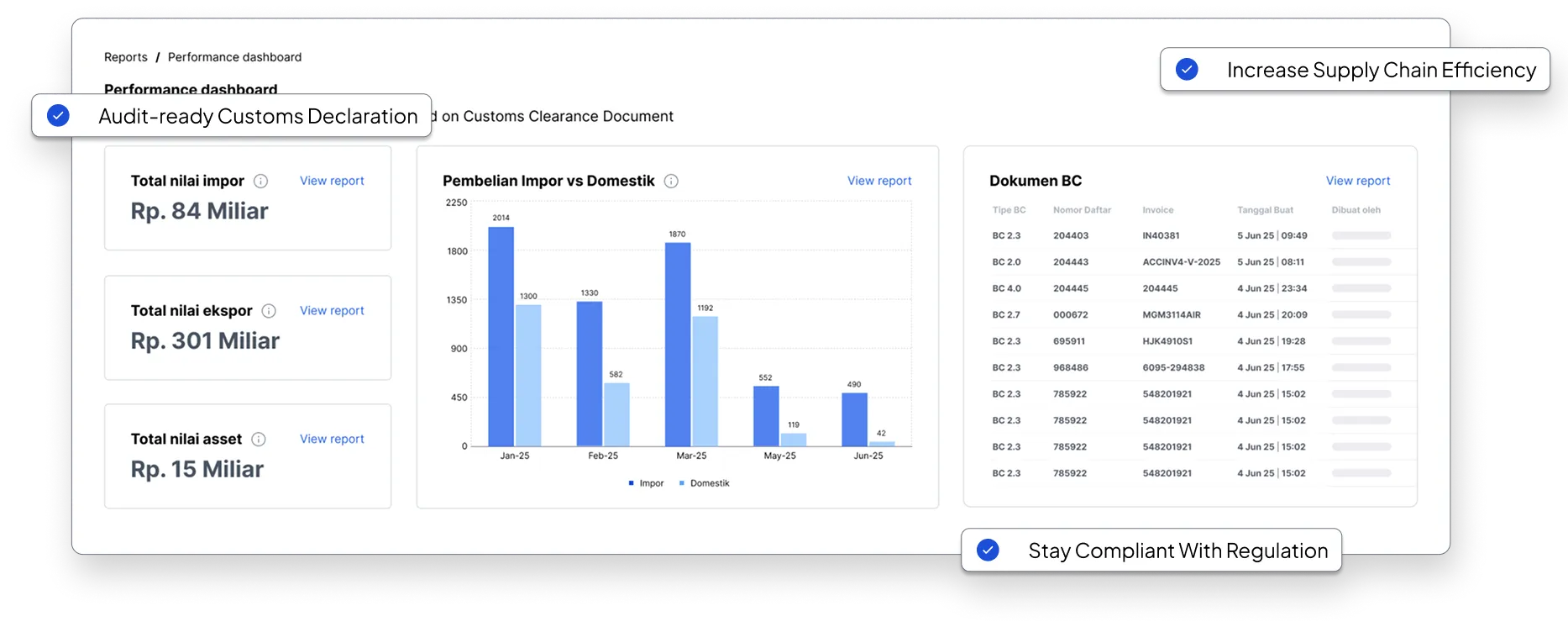1568x627 pixels.
Task: Click checkmark on Increase Supply Chain Efficiency badge
Action: [x=1187, y=69]
